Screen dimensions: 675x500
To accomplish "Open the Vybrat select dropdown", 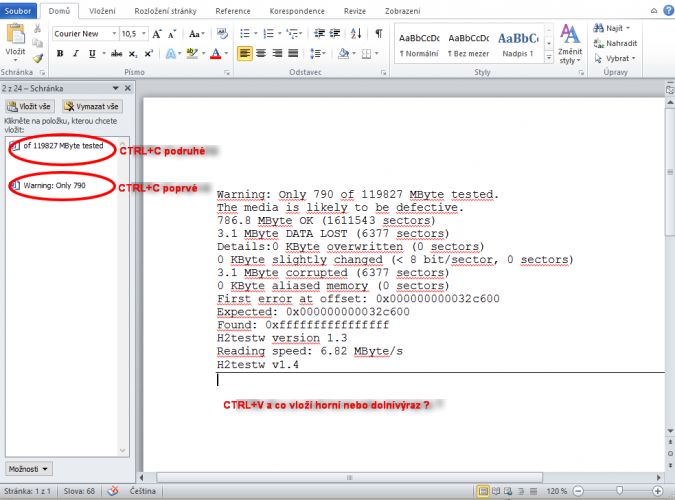I will pos(615,59).
